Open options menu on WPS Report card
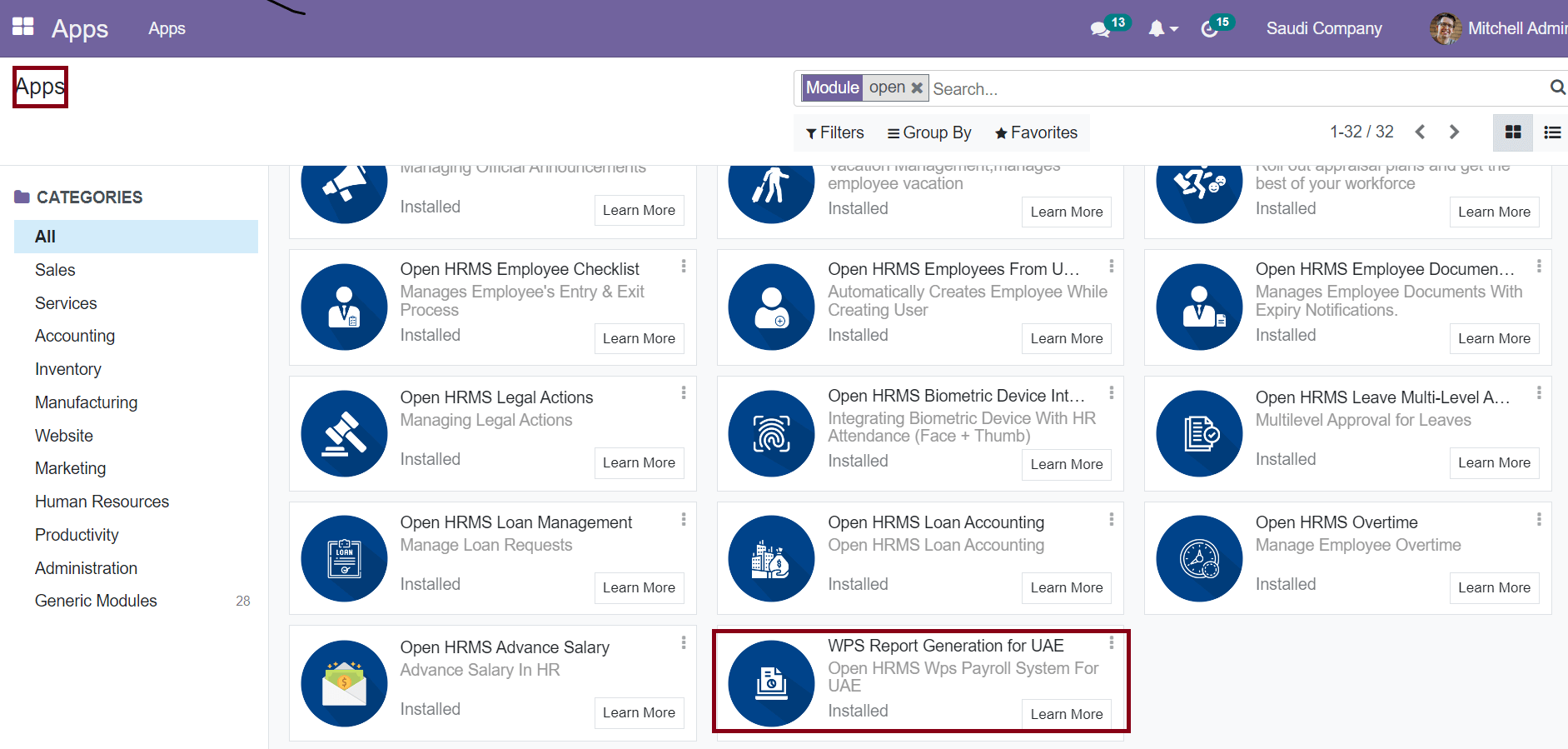This screenshot has height=749, width=1568. 1112,642
